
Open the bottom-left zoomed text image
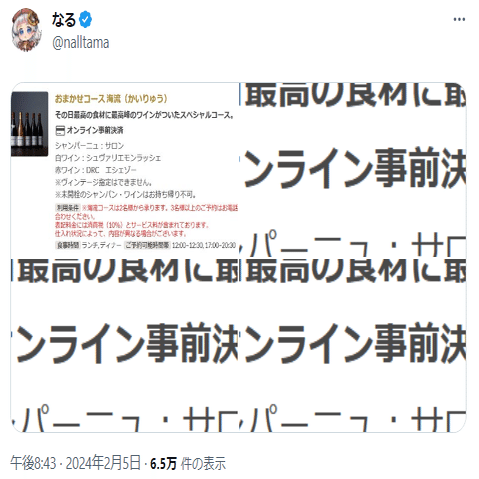click(x=125, y=345)
